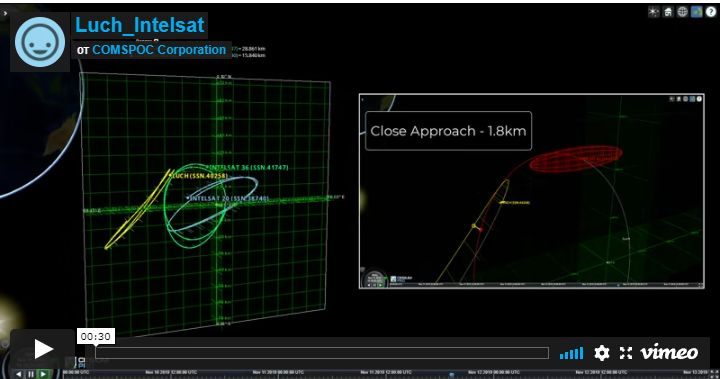Open the Luch_Intelsat video title link
This screenshot has width=726, height=379.
point(139,25)
